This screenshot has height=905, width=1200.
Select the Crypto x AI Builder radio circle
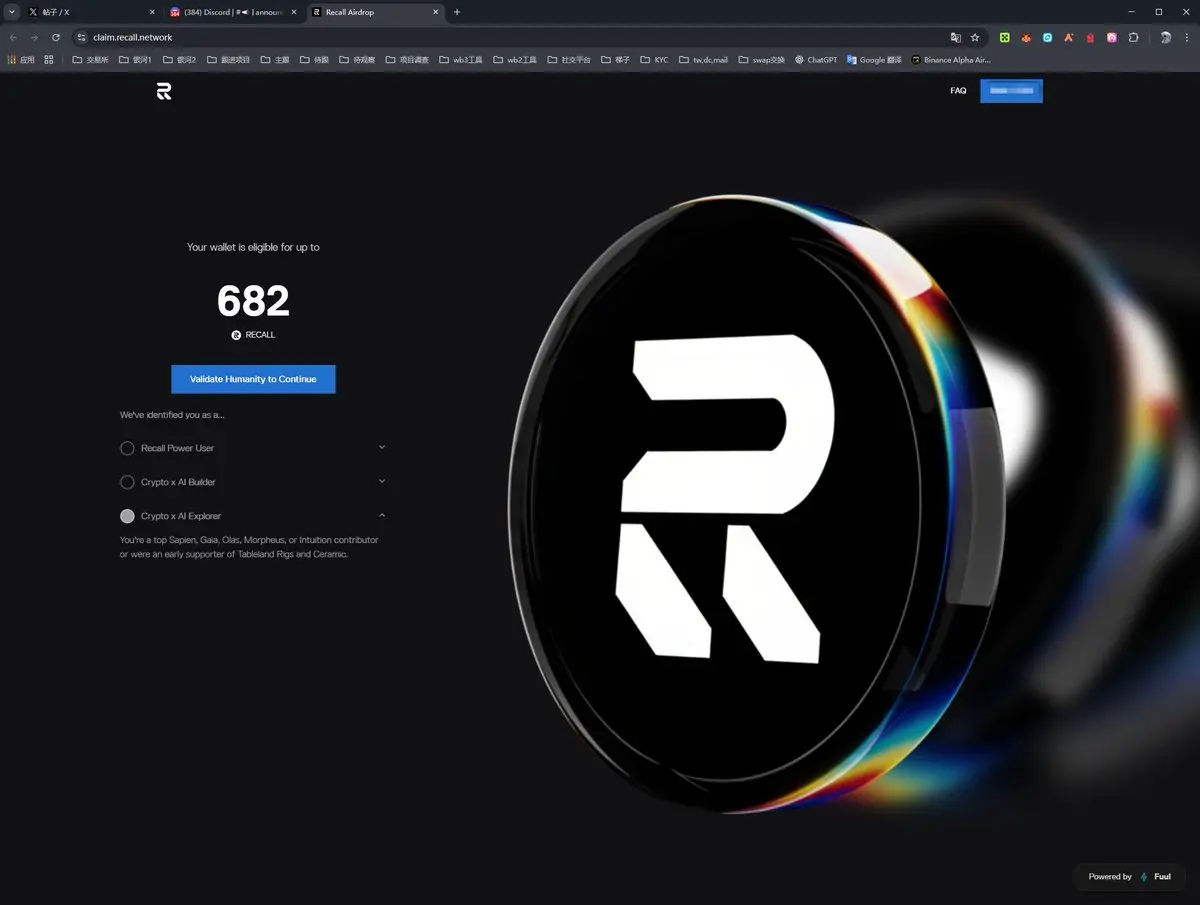(x=127, y=482)
